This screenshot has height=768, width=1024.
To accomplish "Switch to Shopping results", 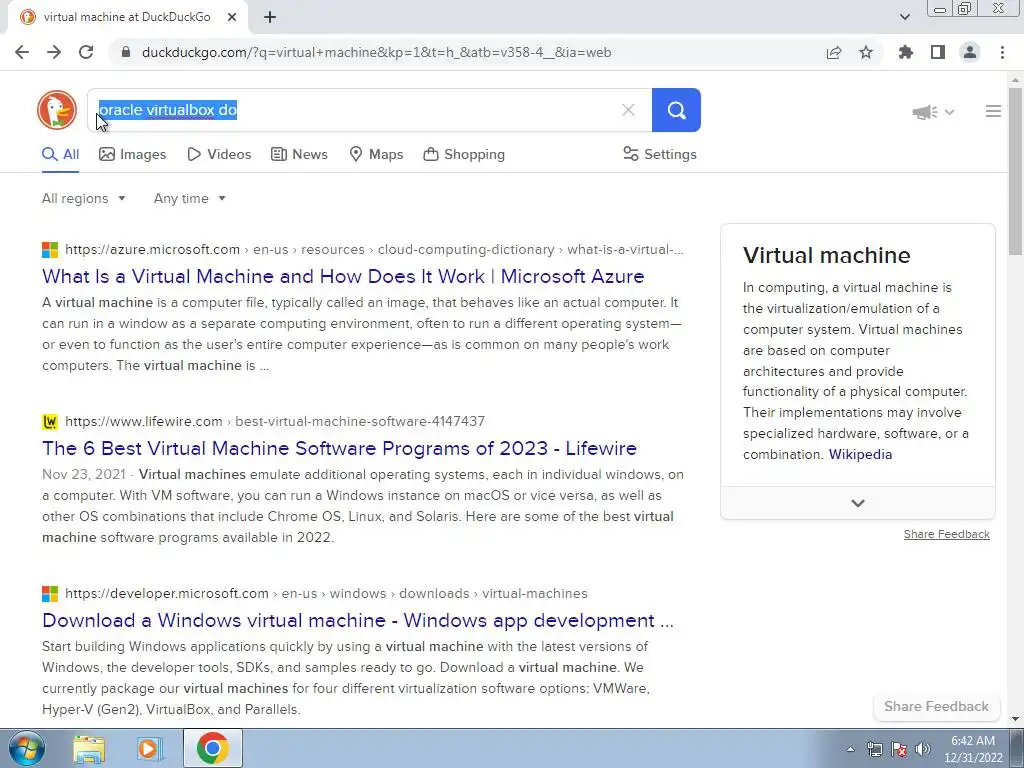I will tap(464, 154).
